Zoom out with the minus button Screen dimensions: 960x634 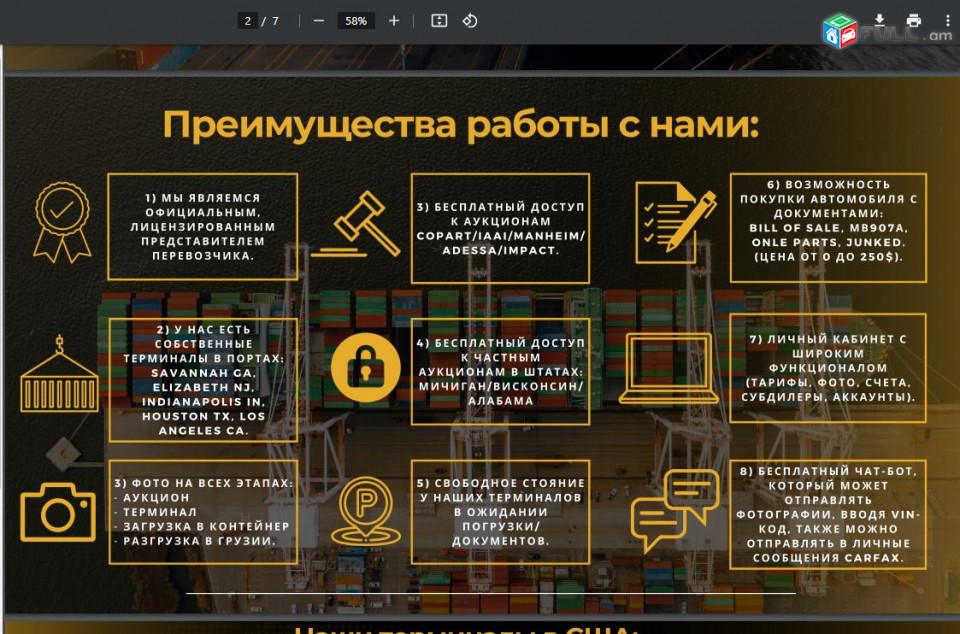[318, 21]
